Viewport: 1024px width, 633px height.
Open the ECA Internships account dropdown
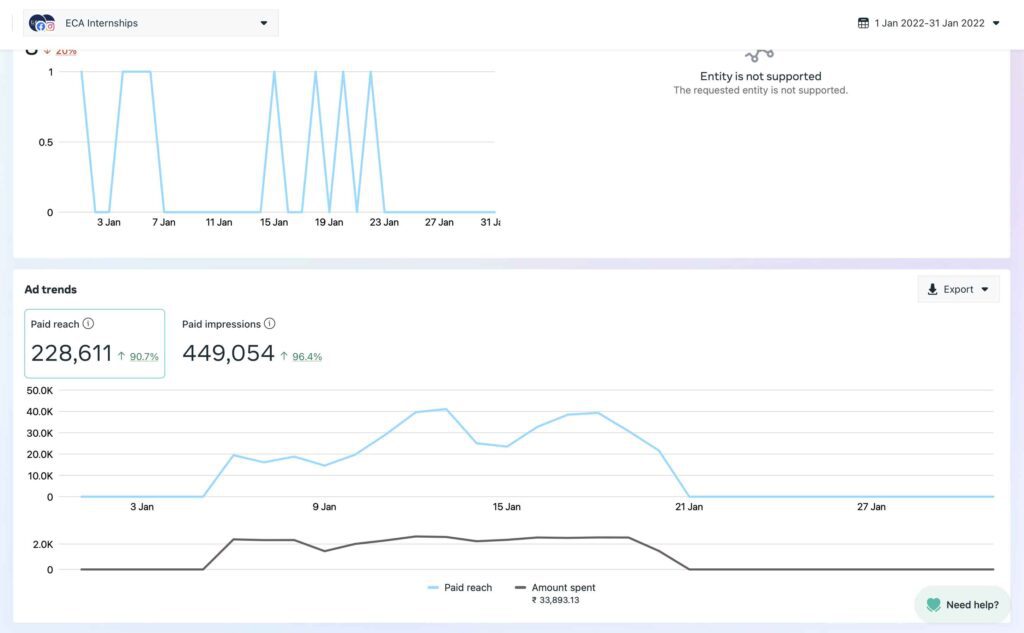coord(263,23)
